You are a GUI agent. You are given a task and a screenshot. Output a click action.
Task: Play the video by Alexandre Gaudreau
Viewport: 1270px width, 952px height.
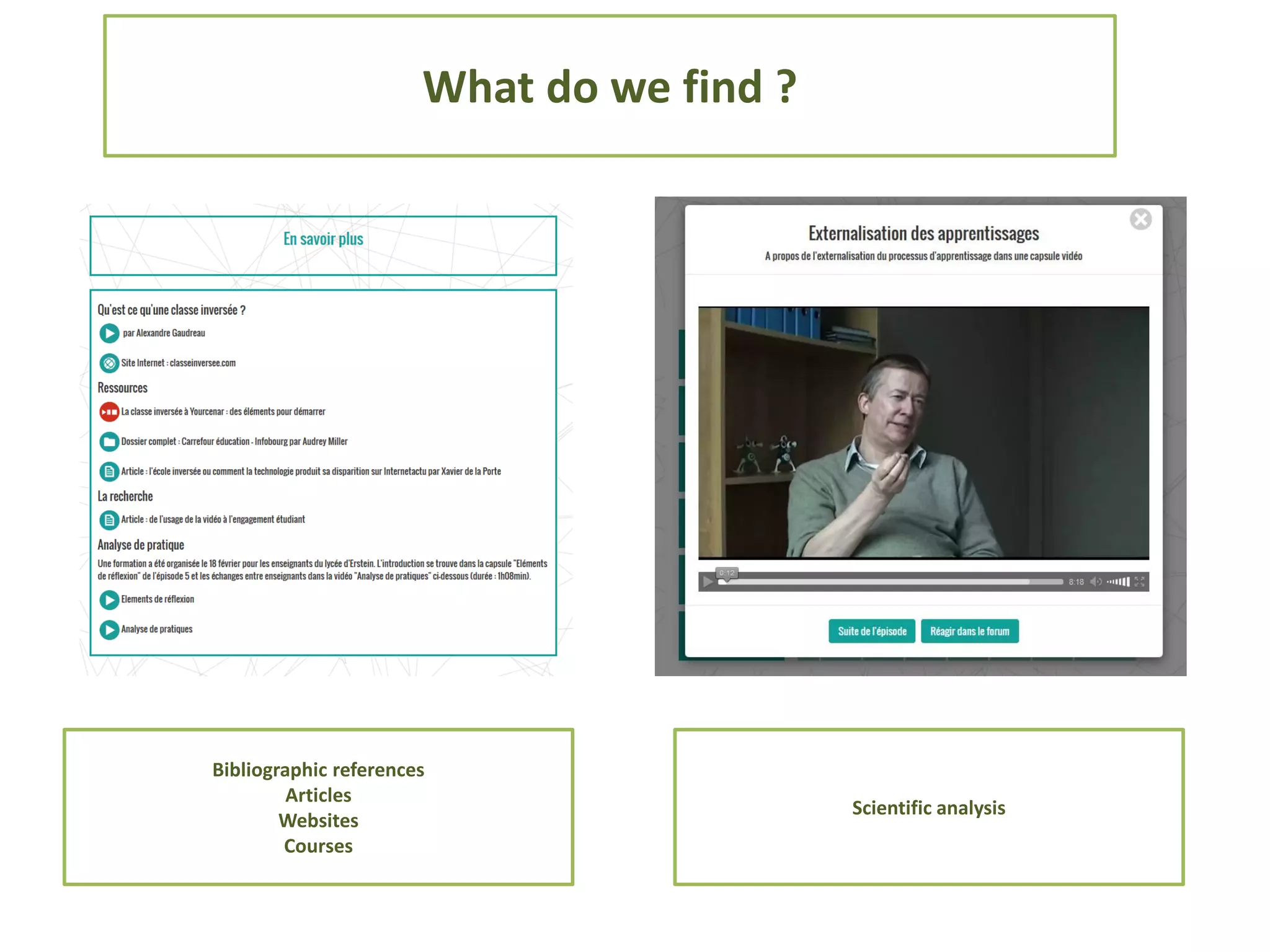click(x=109, y=333)
